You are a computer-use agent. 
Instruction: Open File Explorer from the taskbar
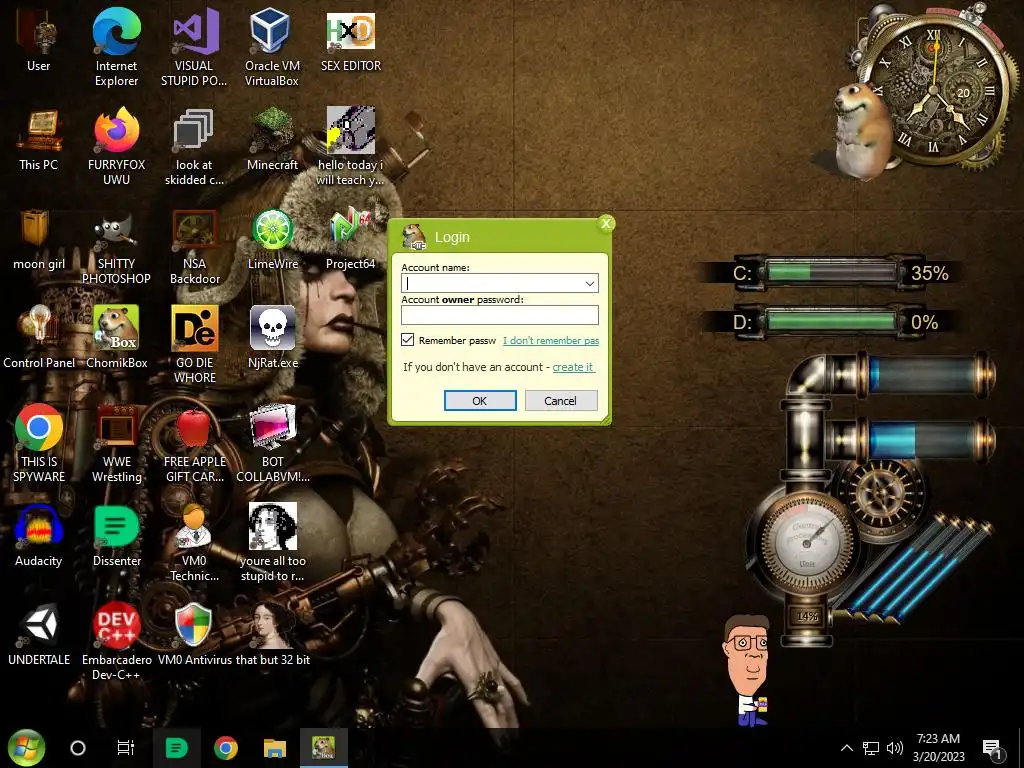pos(275,748)
